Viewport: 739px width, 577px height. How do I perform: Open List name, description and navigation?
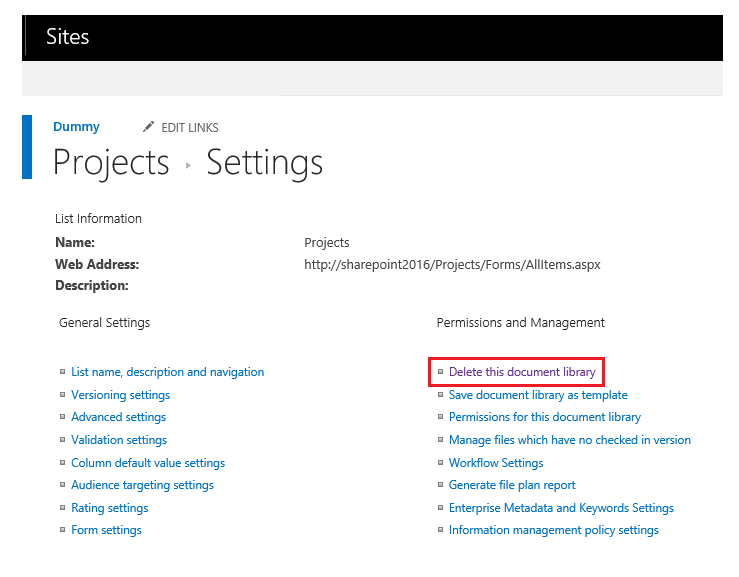point(167,372)
